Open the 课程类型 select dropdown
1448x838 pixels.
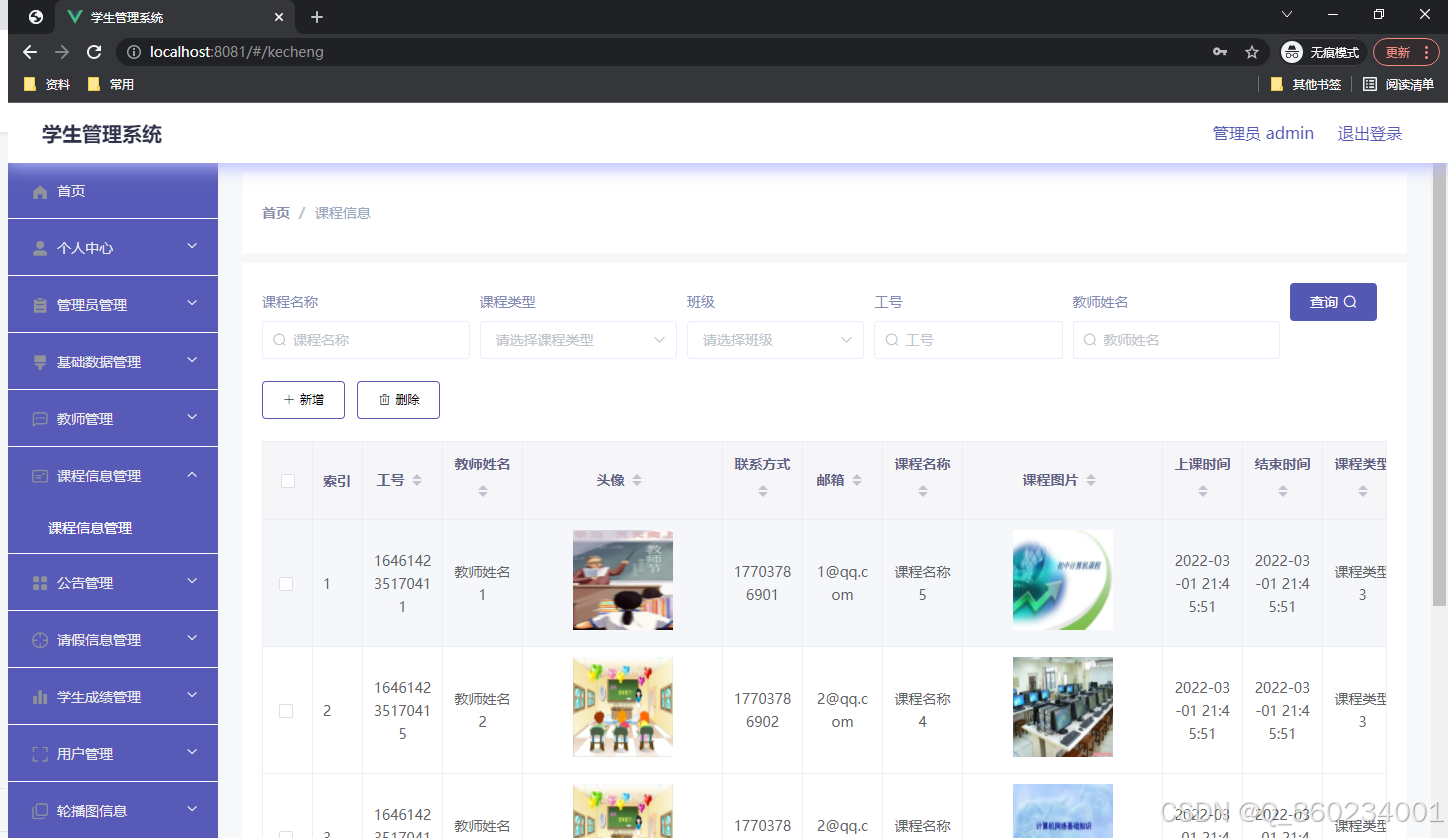click(x=578, y=340)
